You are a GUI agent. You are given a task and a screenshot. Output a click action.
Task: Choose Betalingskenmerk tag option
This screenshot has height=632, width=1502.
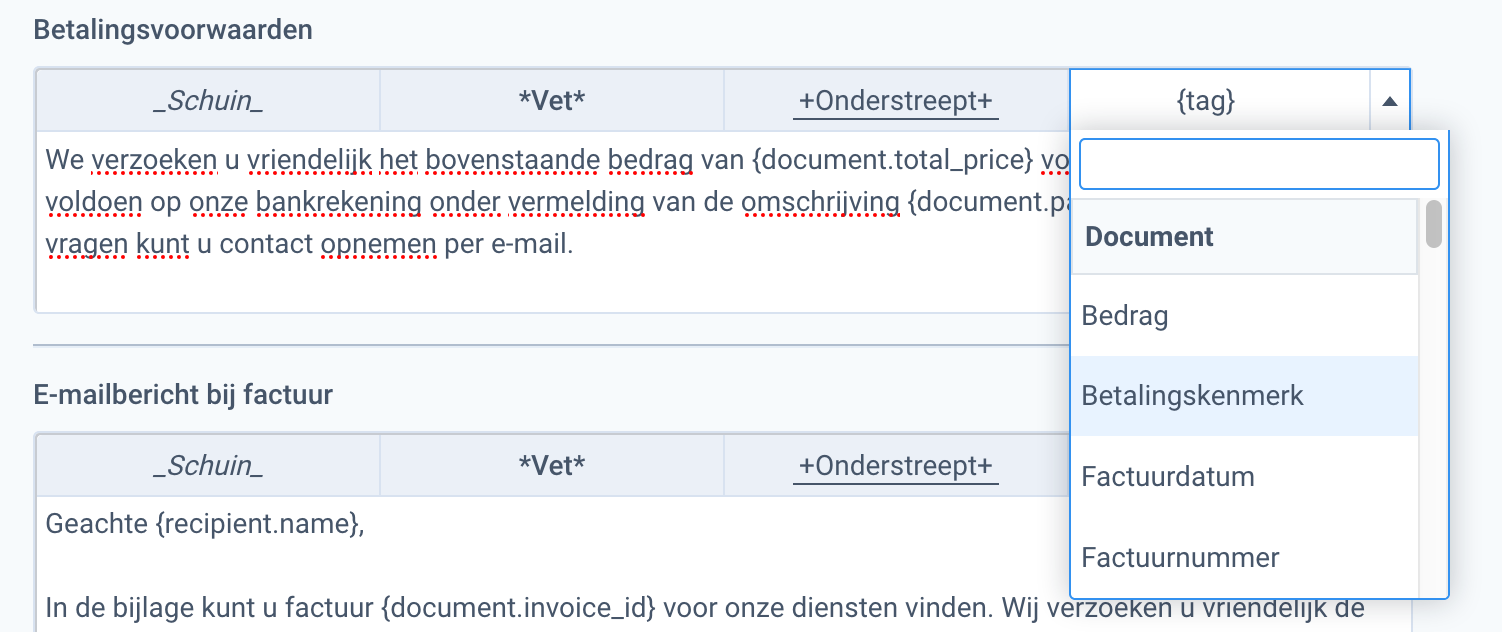click(x=1192, y=396)
